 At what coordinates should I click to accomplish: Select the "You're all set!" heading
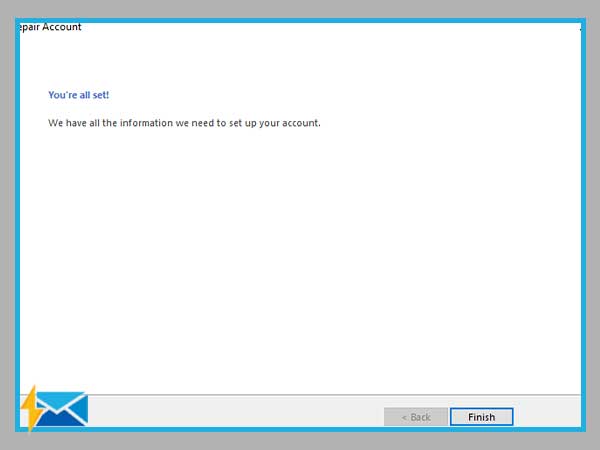[x=78, y=95]
